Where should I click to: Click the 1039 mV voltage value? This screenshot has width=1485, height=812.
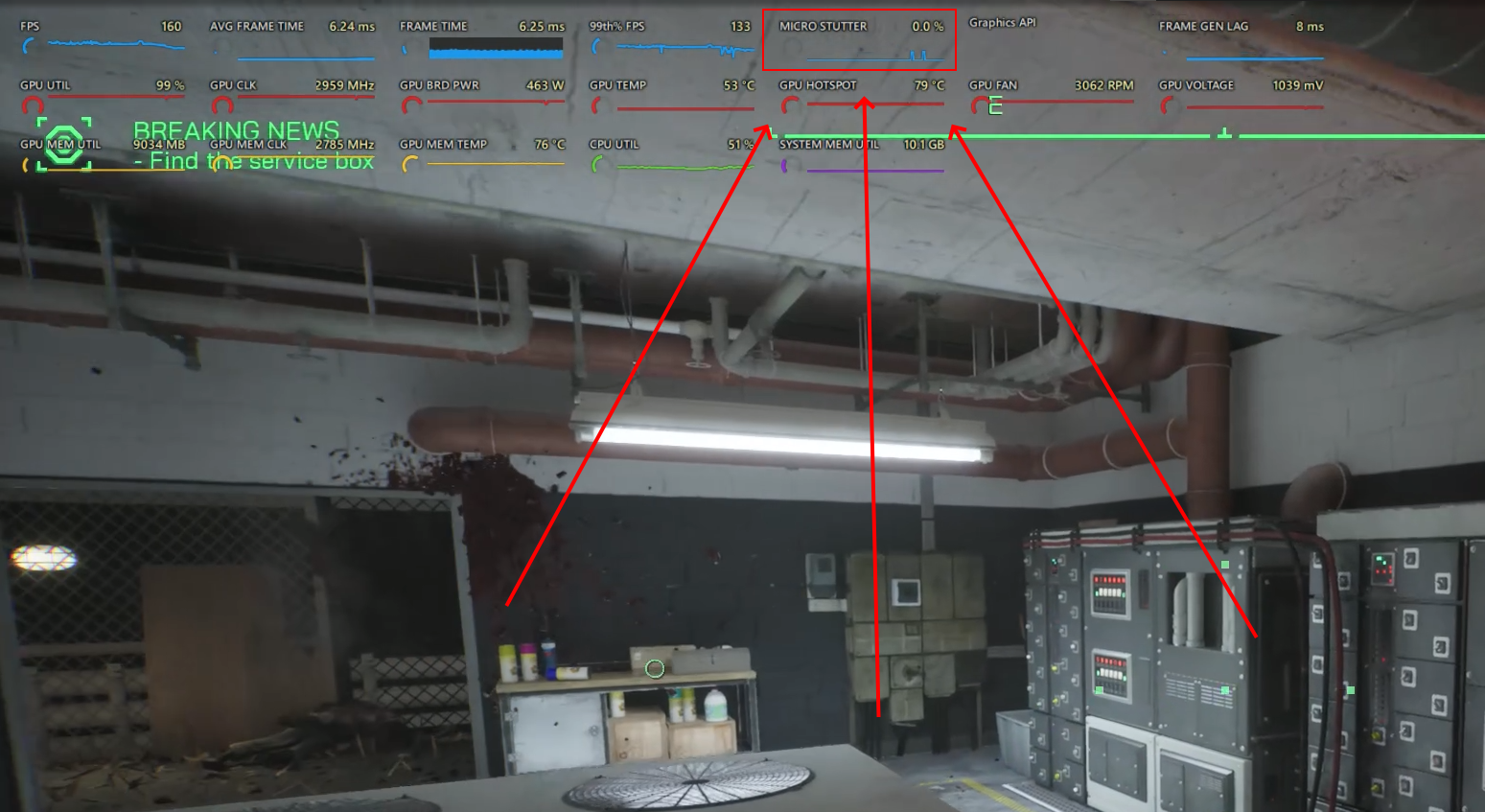tap(1298, 85)
